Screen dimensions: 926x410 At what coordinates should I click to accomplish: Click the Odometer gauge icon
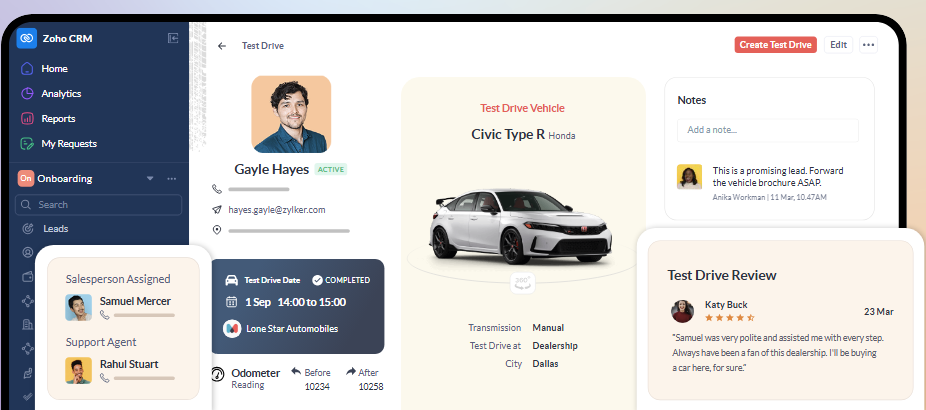point(218,374)
